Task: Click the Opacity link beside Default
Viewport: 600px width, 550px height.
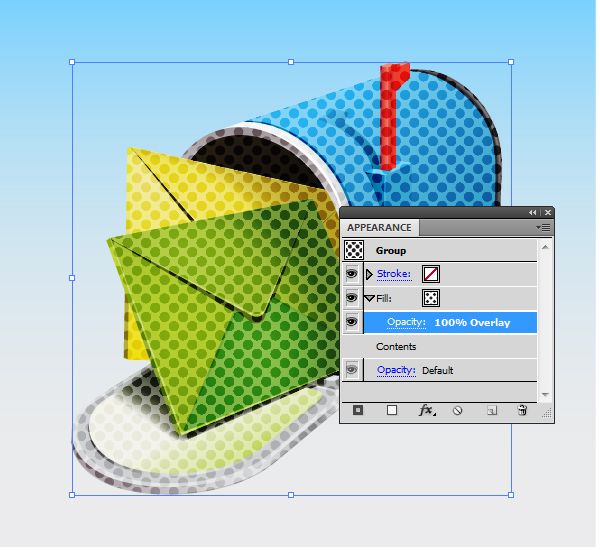Action: click(396, 370)
